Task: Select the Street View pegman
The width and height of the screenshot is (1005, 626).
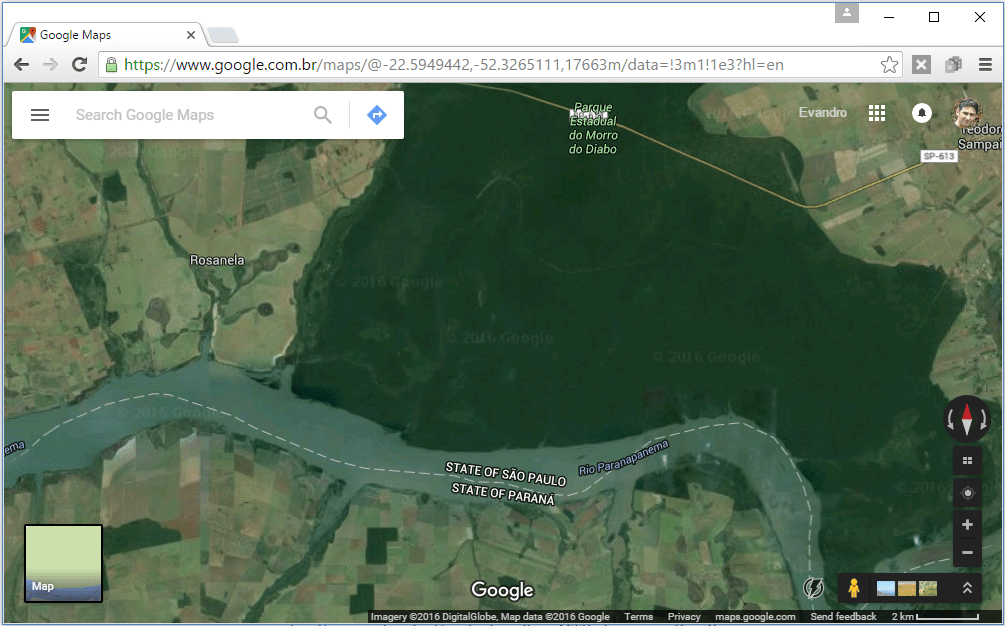Action: 853,588
